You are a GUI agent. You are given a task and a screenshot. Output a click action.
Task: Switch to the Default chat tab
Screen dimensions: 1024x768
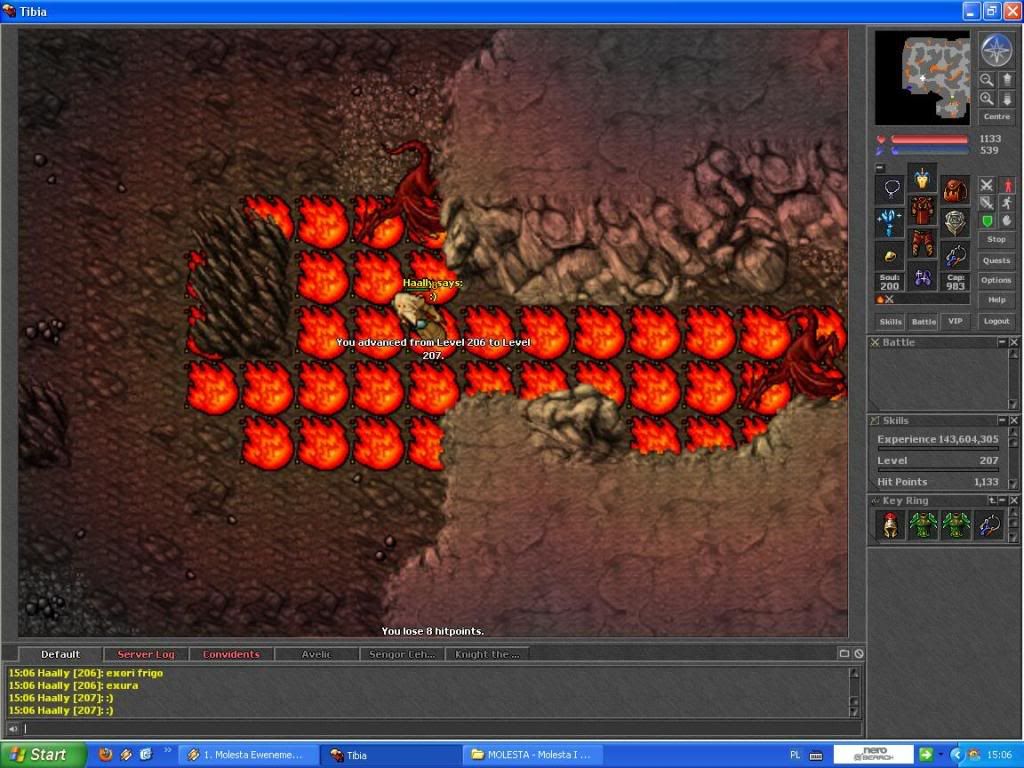tap(60, 654)
